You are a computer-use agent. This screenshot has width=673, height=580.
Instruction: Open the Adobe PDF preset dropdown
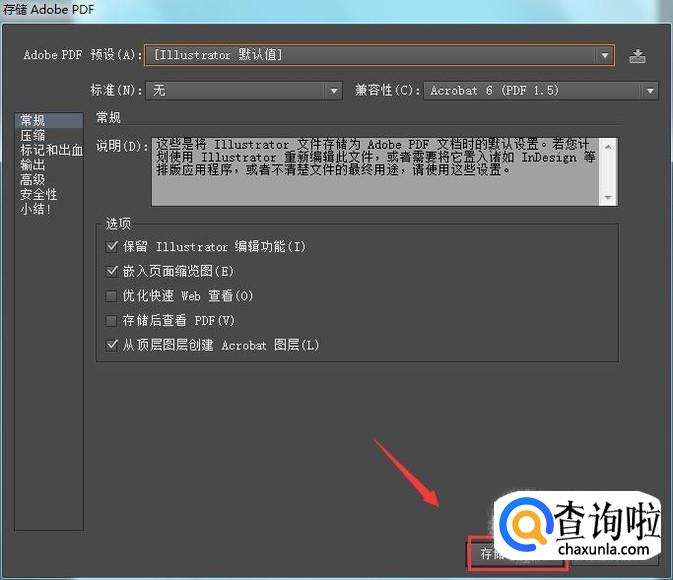(x=379, y=55)
